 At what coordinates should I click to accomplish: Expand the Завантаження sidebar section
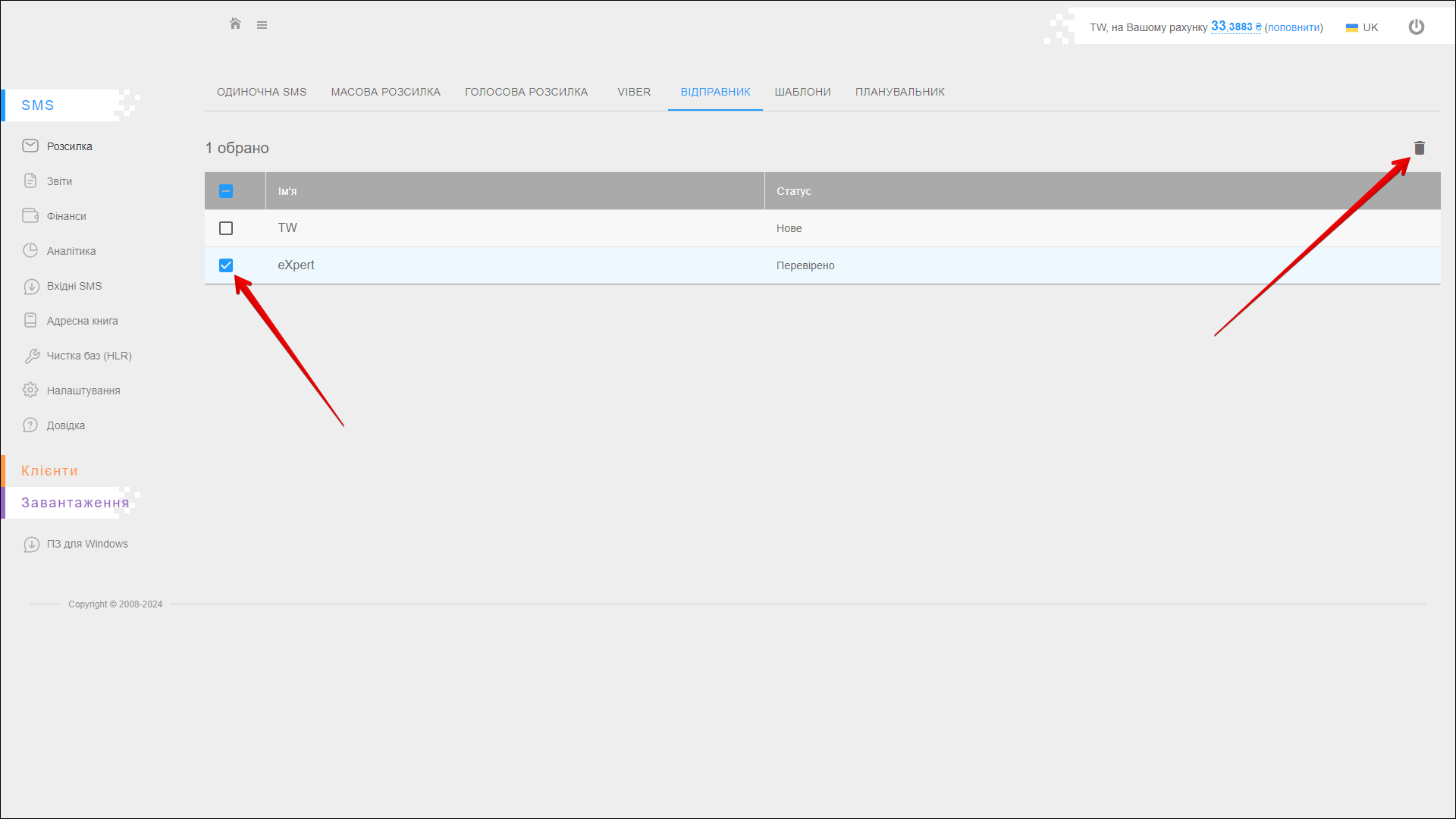(74, 503)
